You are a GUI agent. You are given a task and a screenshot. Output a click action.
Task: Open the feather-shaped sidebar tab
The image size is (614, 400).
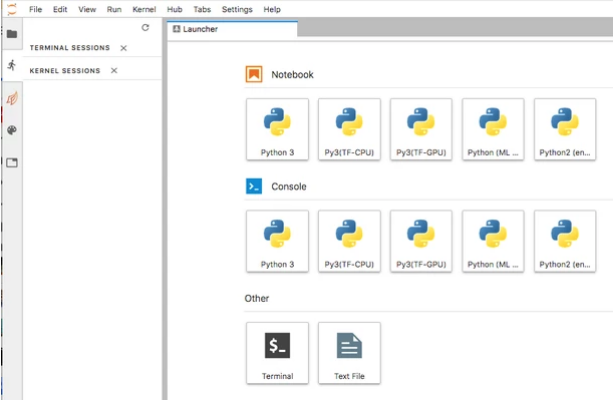(12, 98)
